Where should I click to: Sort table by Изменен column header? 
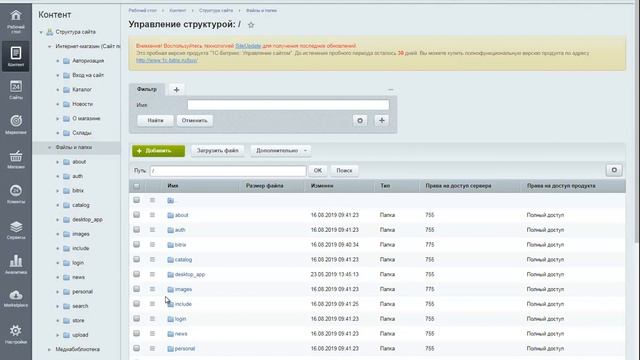322,186
